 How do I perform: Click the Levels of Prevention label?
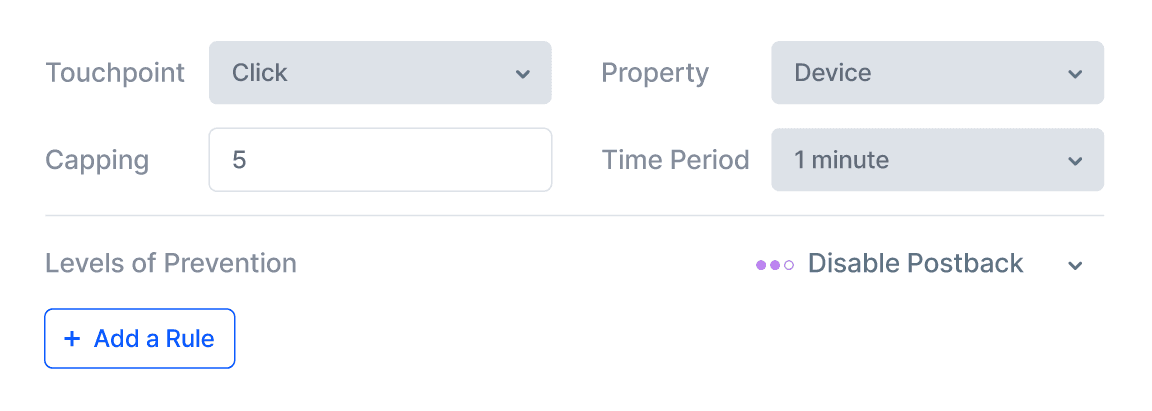[171, 264]
